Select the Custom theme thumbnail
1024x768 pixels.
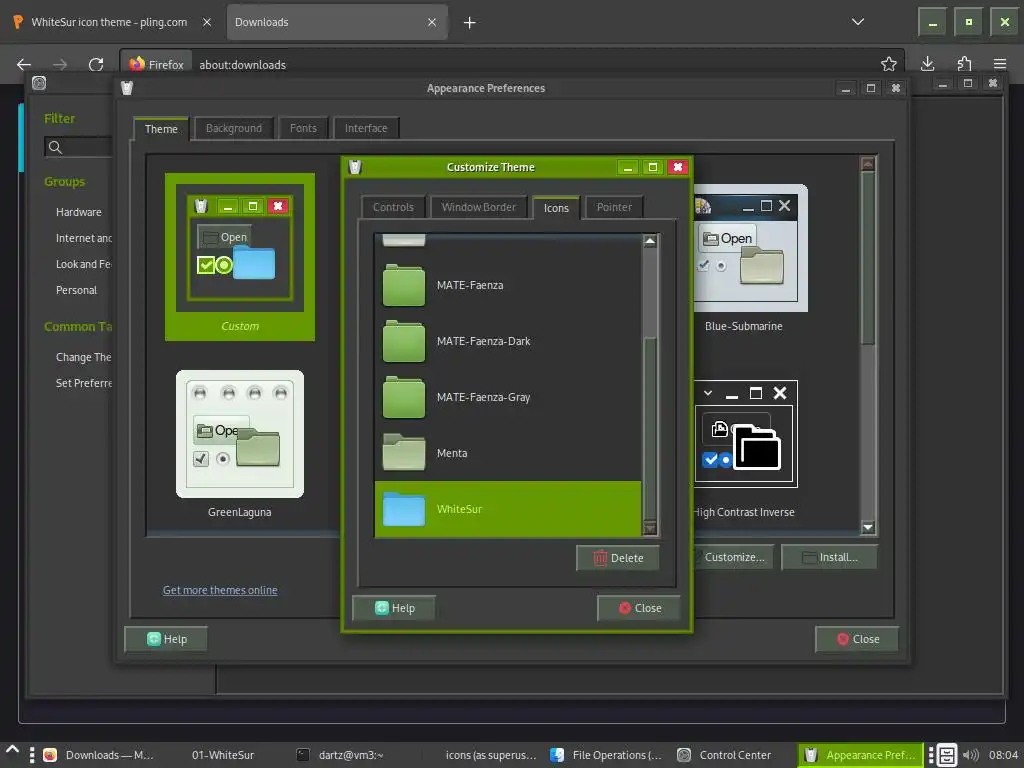click(240, 257)
